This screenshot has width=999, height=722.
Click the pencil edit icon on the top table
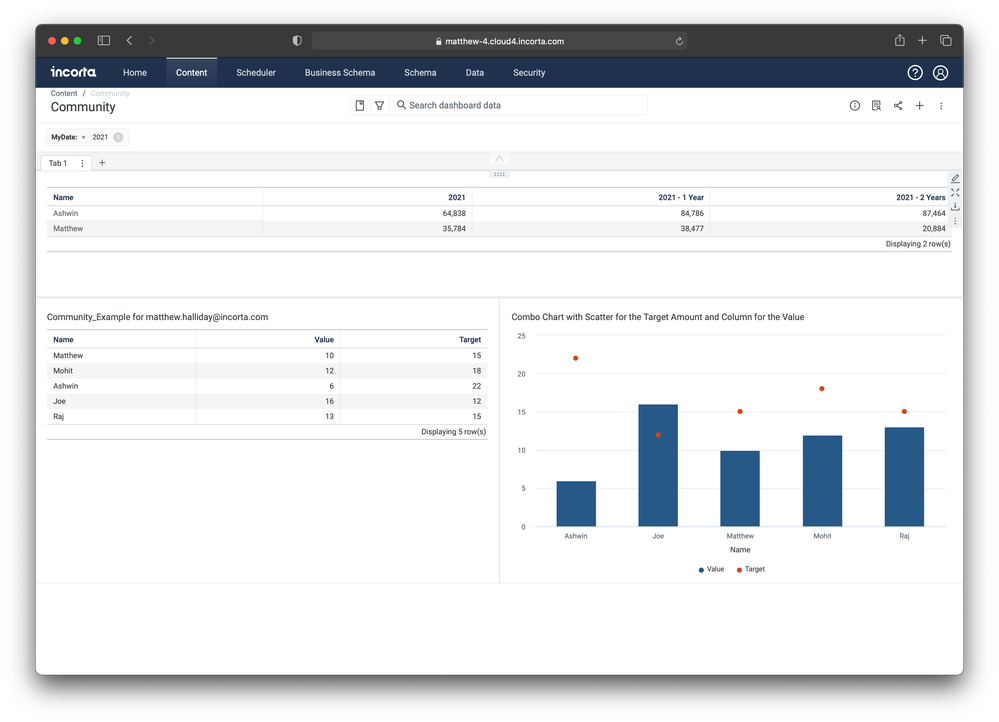point(955,178)
